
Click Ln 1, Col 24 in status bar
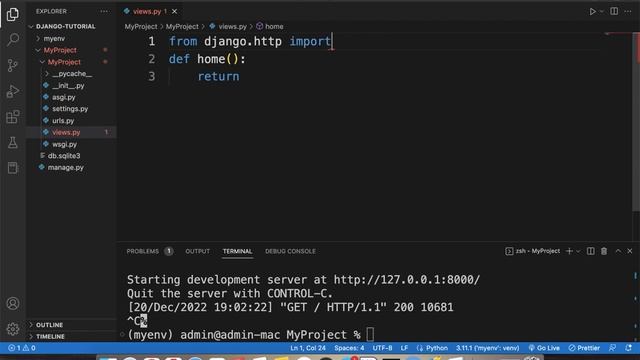pyautogui.click(x=308, y=348)
